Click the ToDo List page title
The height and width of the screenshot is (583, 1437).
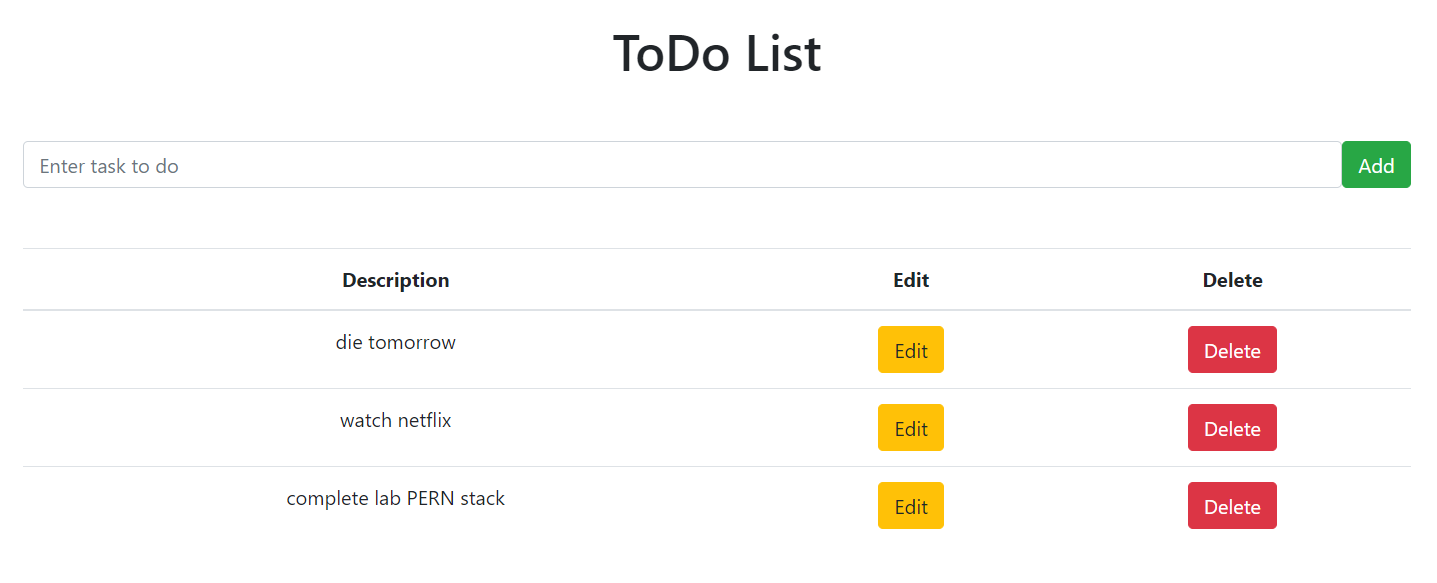click(717, 54)
